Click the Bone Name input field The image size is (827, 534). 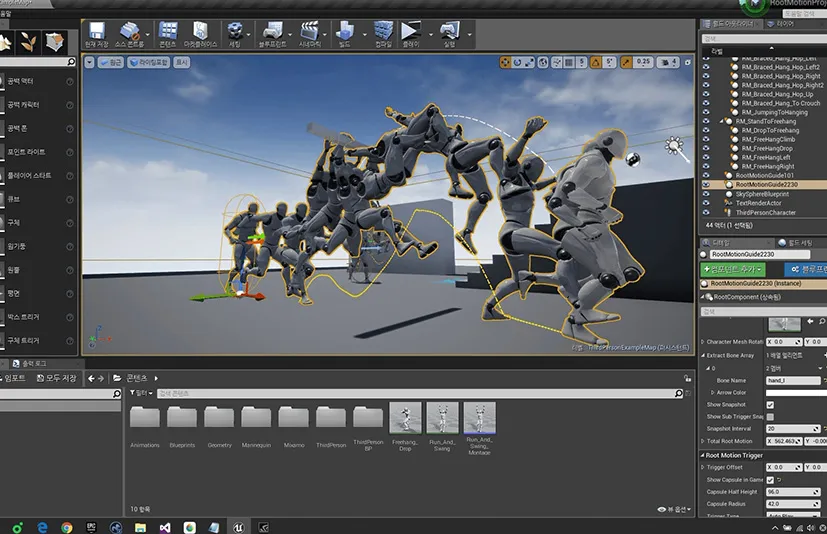(793, 380)
